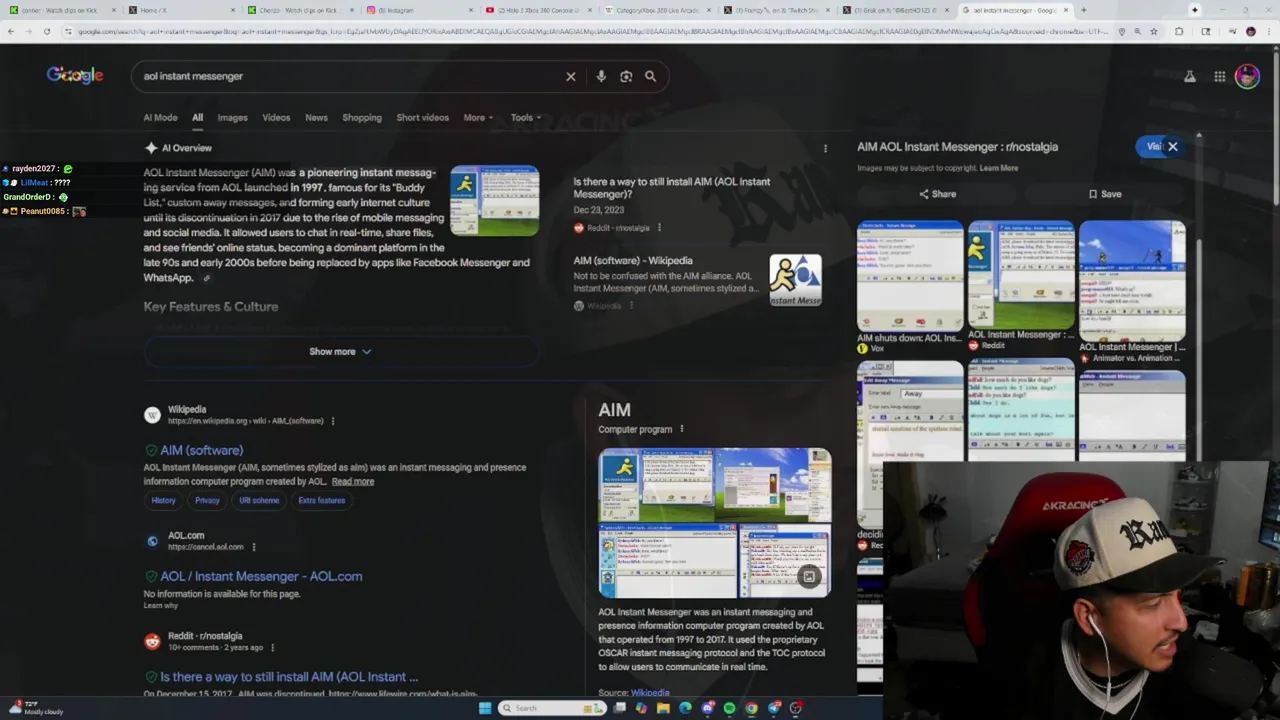Open AI Overview Reddit source card
This screenshot has width=1280, height=720.
pos(697,204)
